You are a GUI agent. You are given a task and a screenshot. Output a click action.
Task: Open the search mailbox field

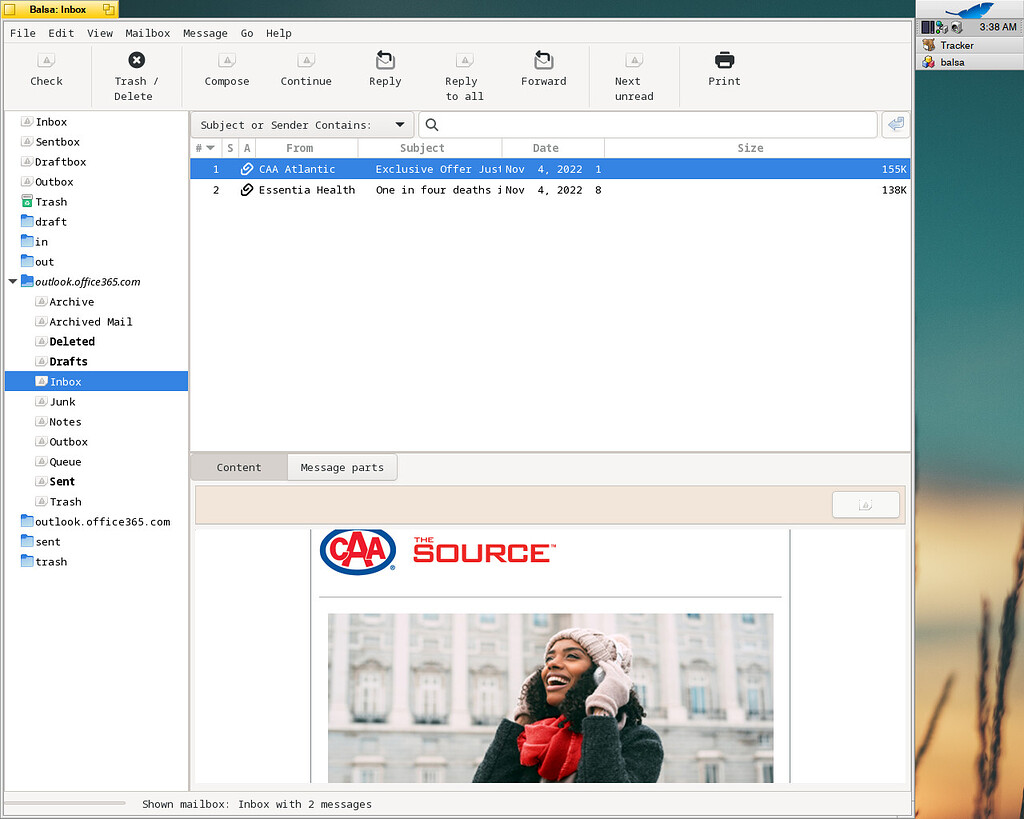pos(650,124)
